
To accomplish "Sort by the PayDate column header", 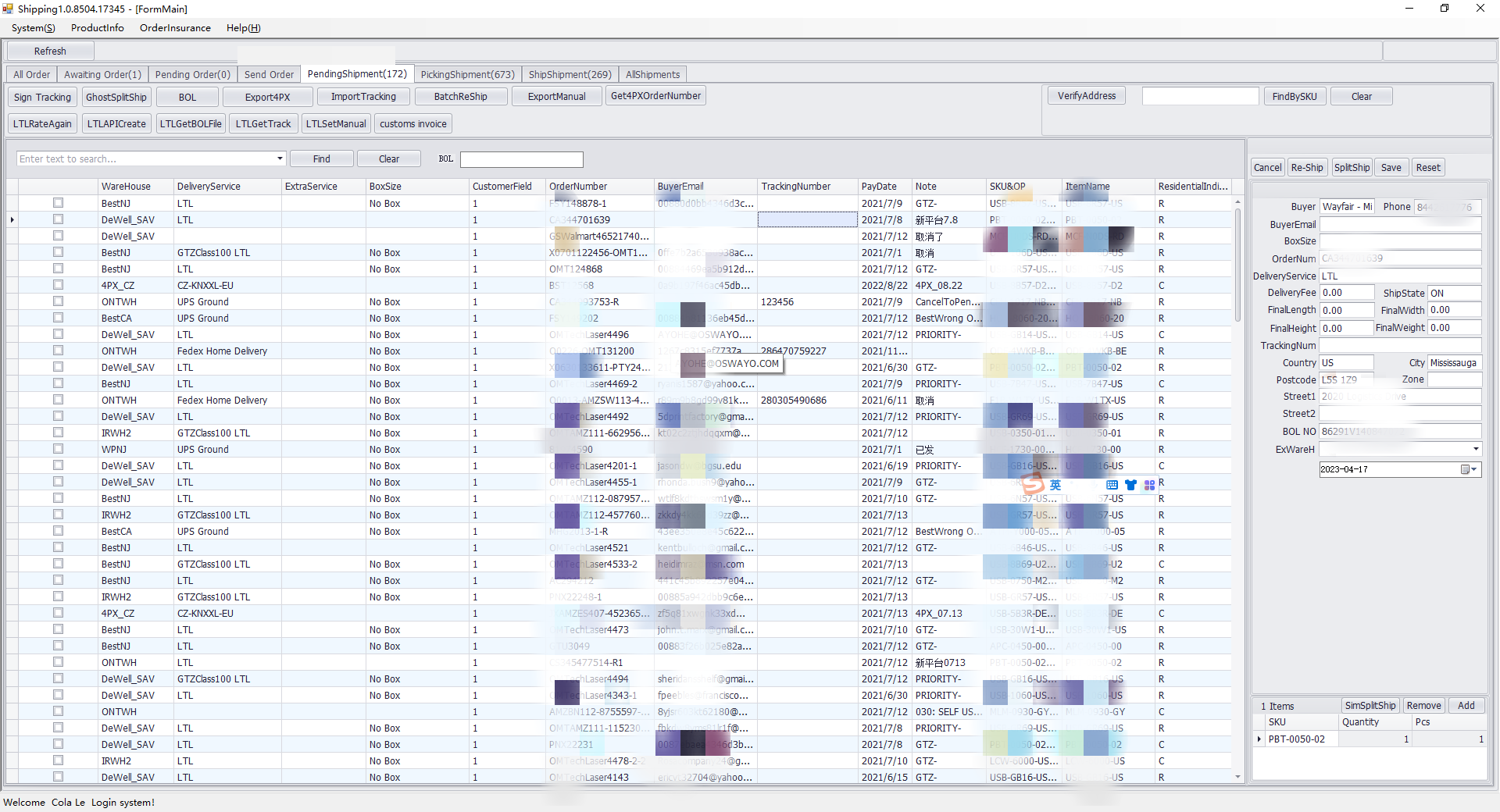I will 885,187.
